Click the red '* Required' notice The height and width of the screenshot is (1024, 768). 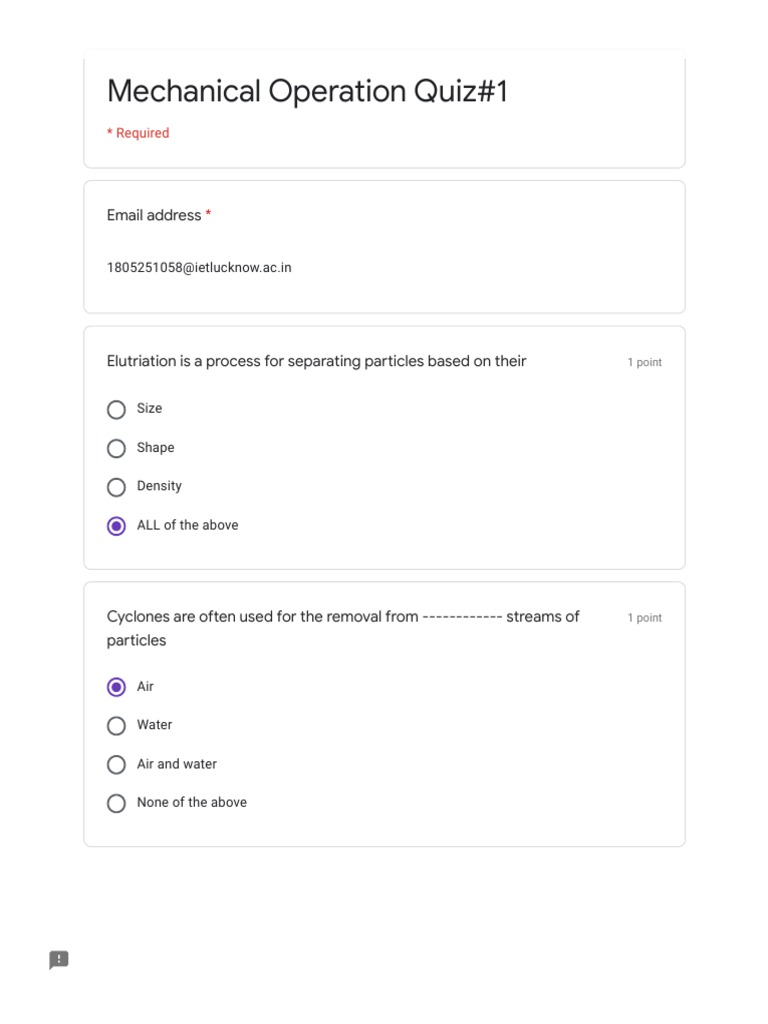tap(138, 133)
